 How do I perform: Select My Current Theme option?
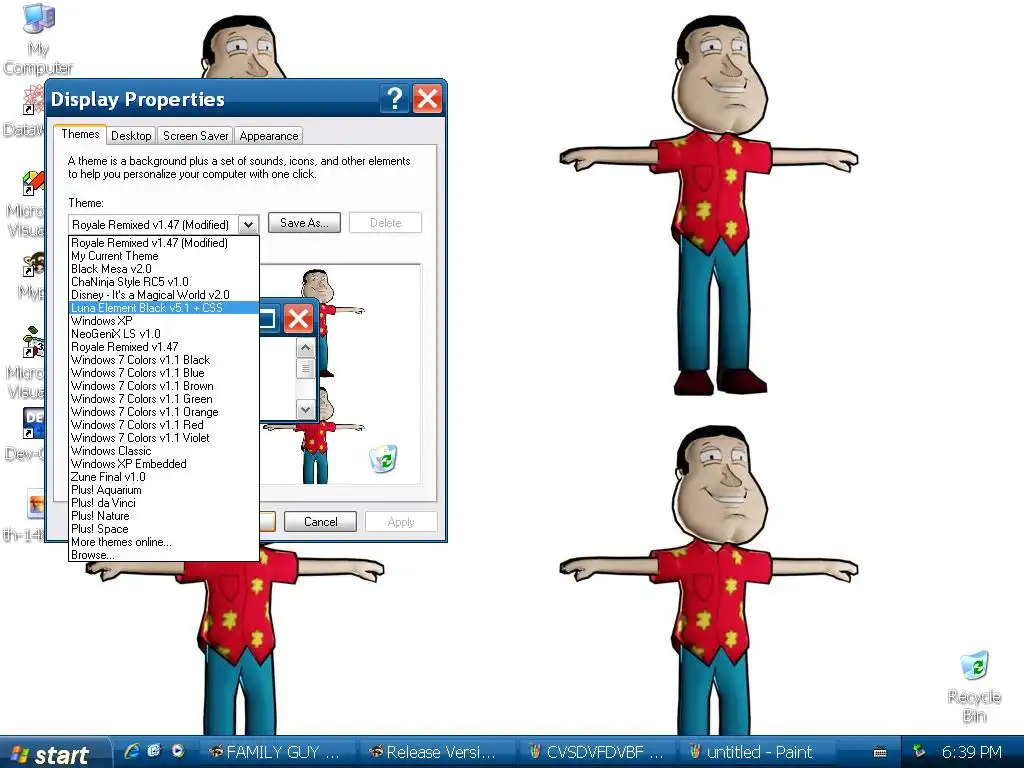pyautogui.click(x=164, y=256)
